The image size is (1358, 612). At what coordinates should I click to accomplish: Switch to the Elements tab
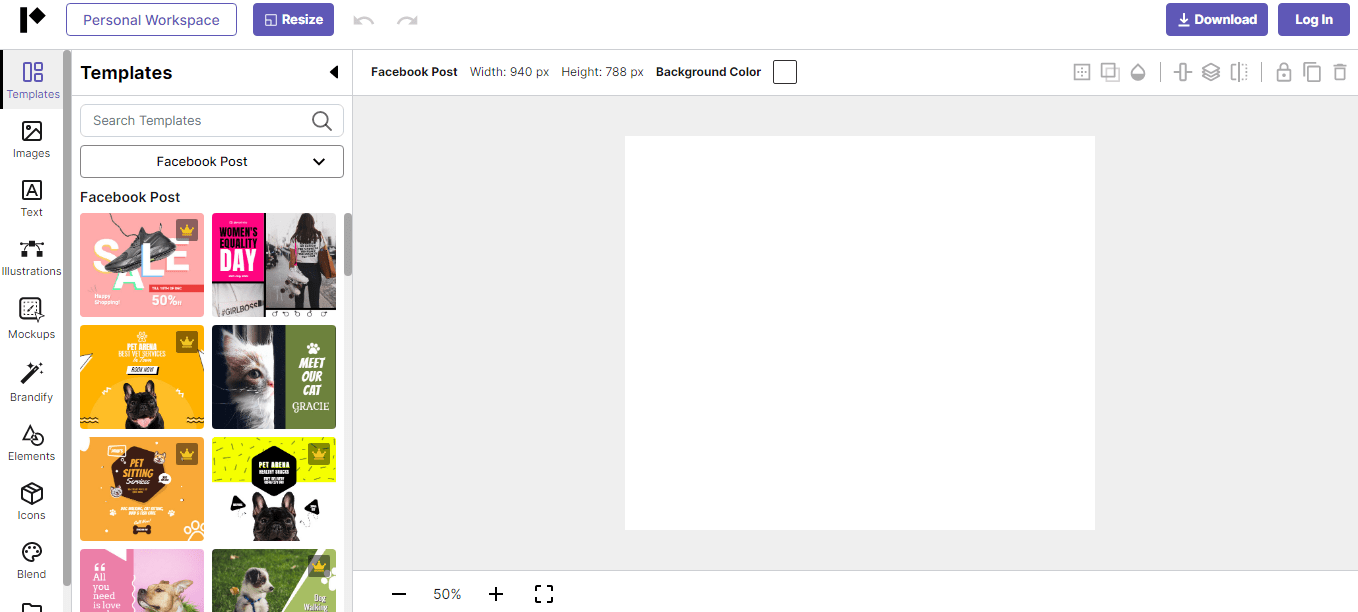point(32,443)
